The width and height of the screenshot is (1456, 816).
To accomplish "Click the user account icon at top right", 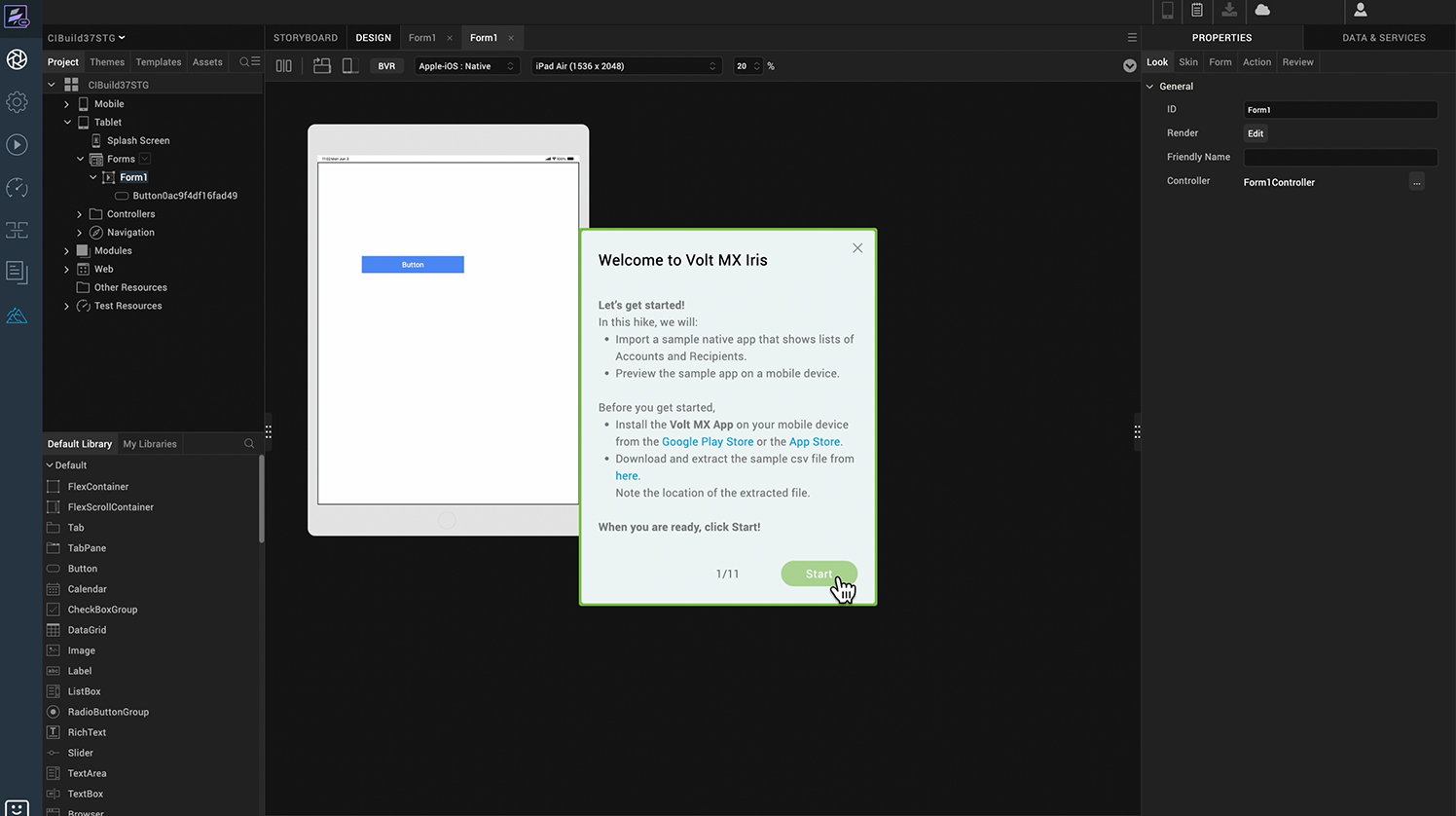I will (1361, 10).
